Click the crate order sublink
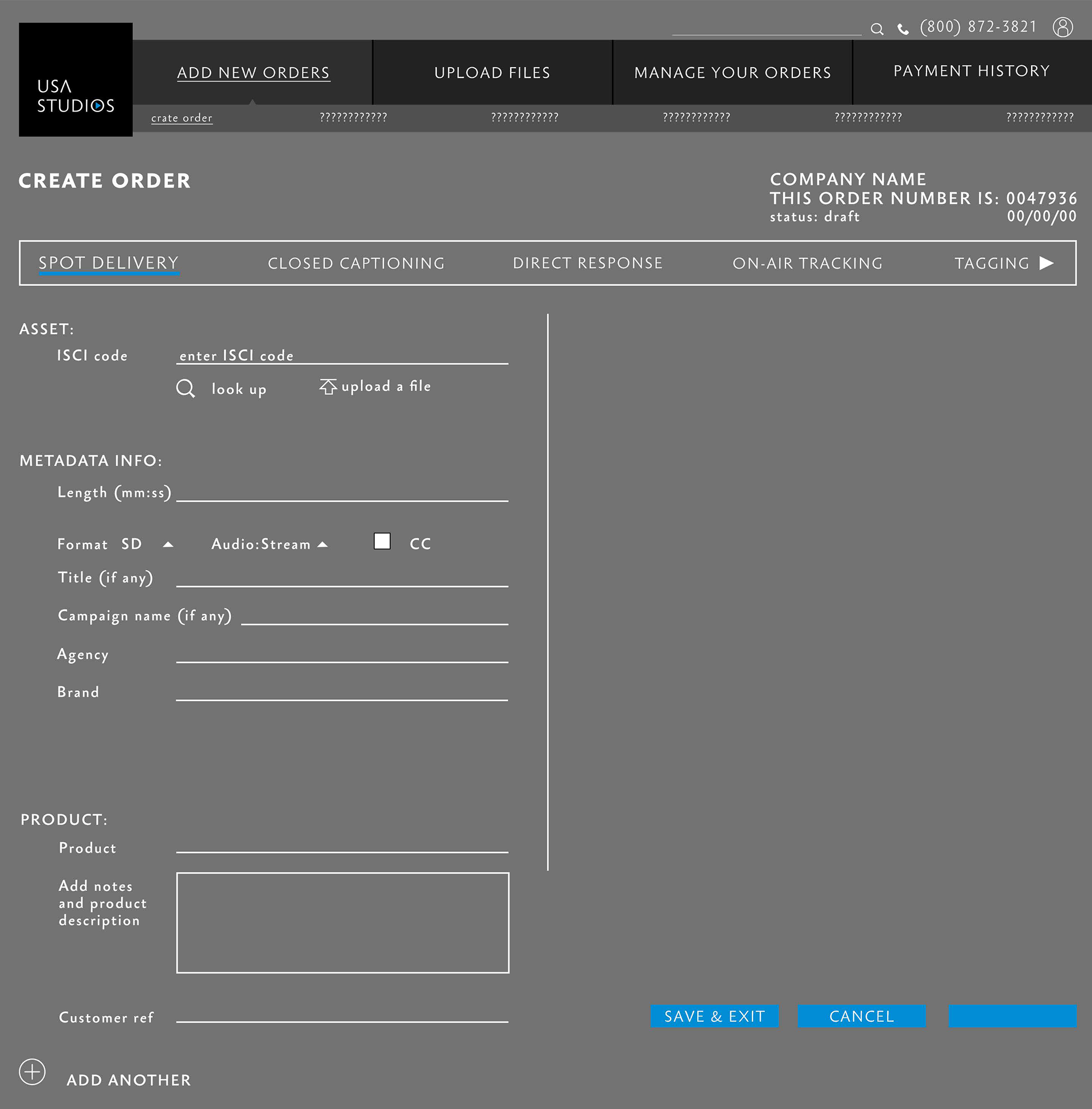 (x=182, y=118)
